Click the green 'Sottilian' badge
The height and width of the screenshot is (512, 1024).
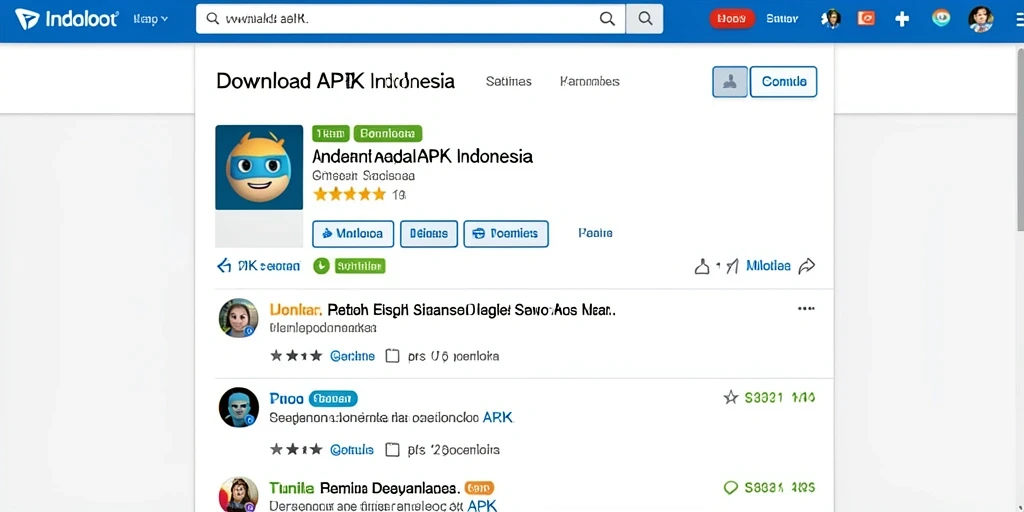point(360,266)
